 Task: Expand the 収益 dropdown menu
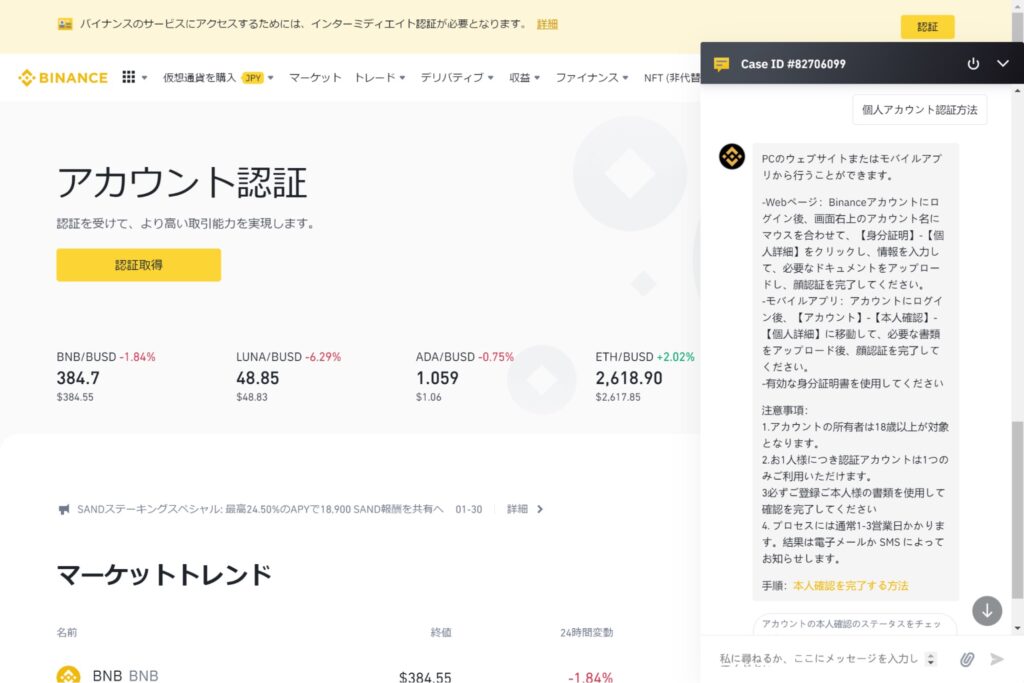point(524,78)
